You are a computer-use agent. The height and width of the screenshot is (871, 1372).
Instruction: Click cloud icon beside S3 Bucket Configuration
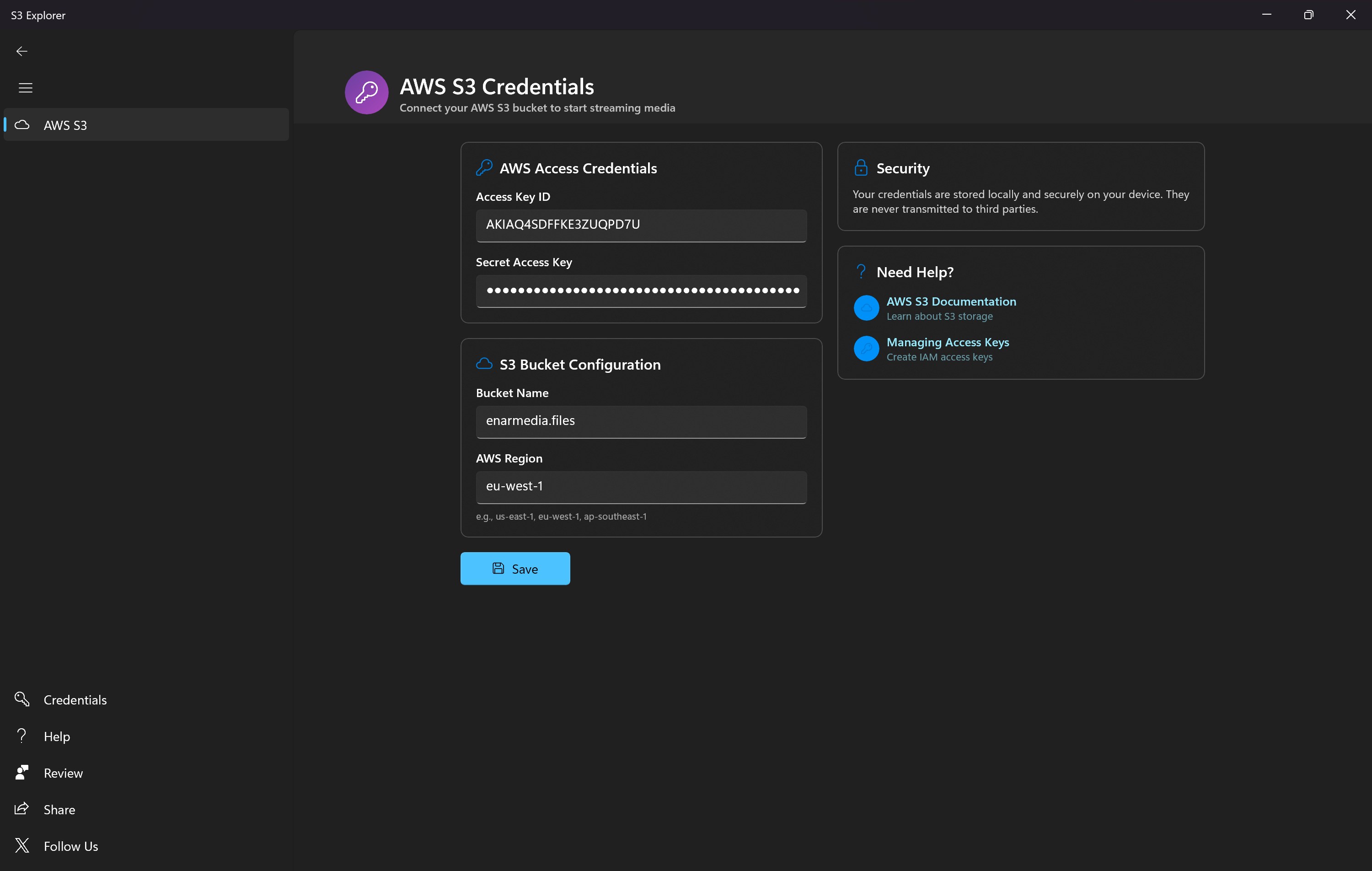click(x=484, y=364)
